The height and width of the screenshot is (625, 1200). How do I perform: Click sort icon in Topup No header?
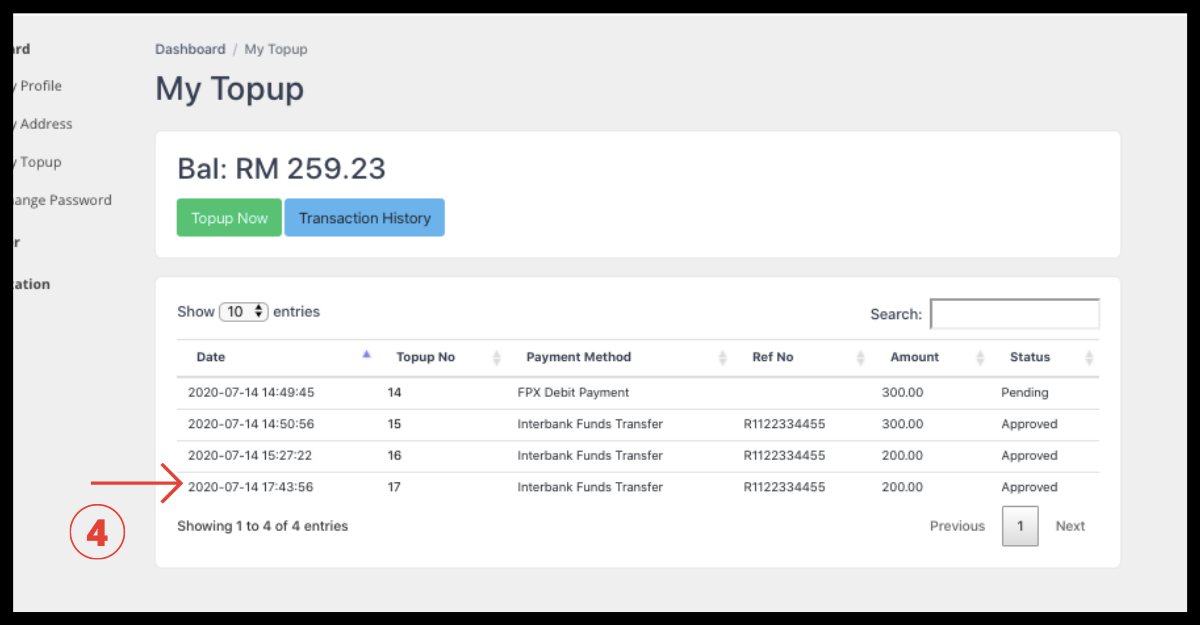coord(497,357)
